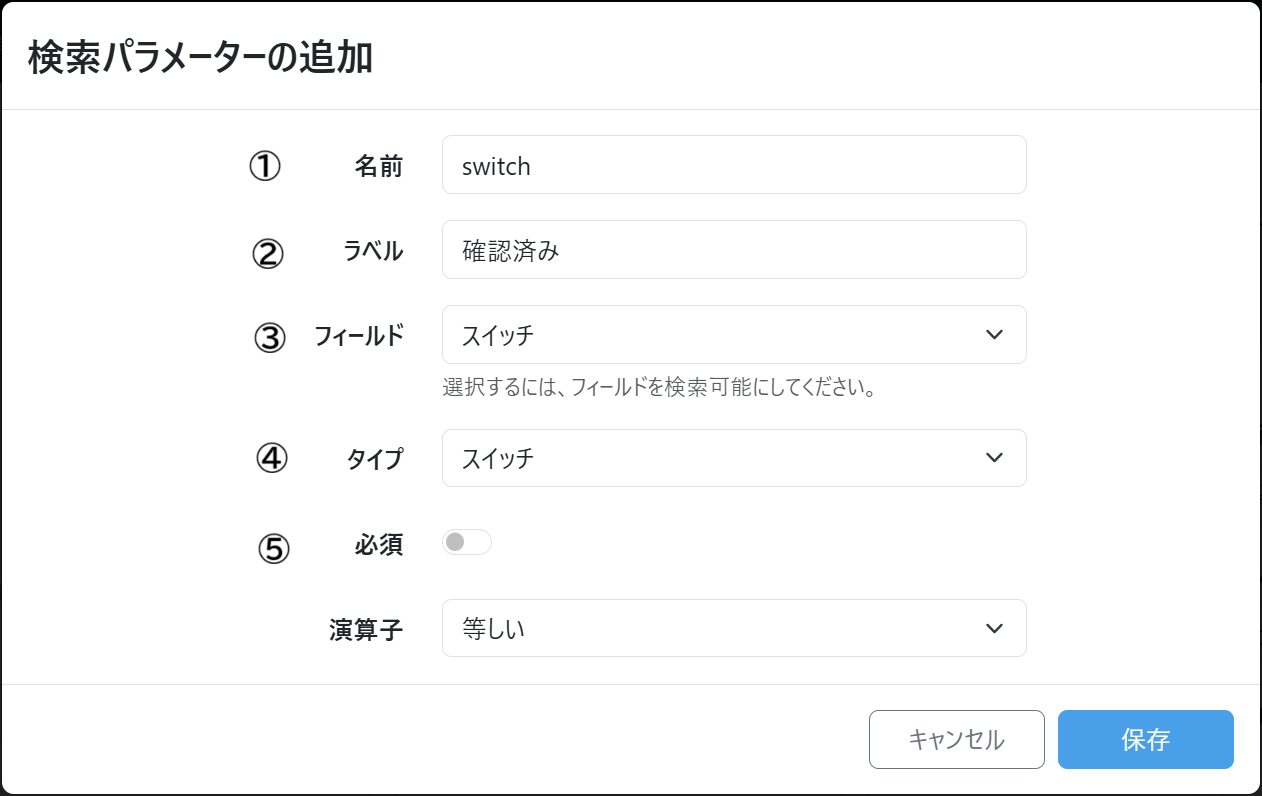The image size is (1262, 796).
Task: Click the ラベル input containing 確認済み
Action: point(733,250)
